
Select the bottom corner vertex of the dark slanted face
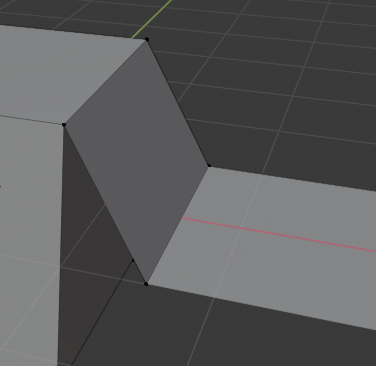pos(146,284)
